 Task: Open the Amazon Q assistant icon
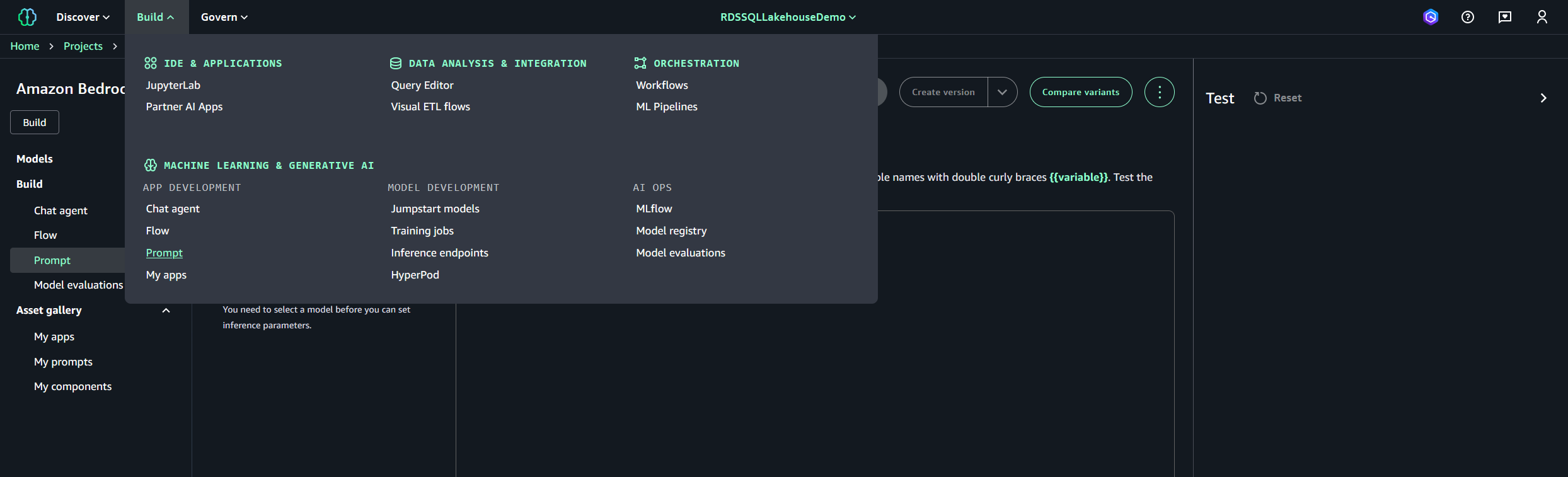tap(1431, 17)
